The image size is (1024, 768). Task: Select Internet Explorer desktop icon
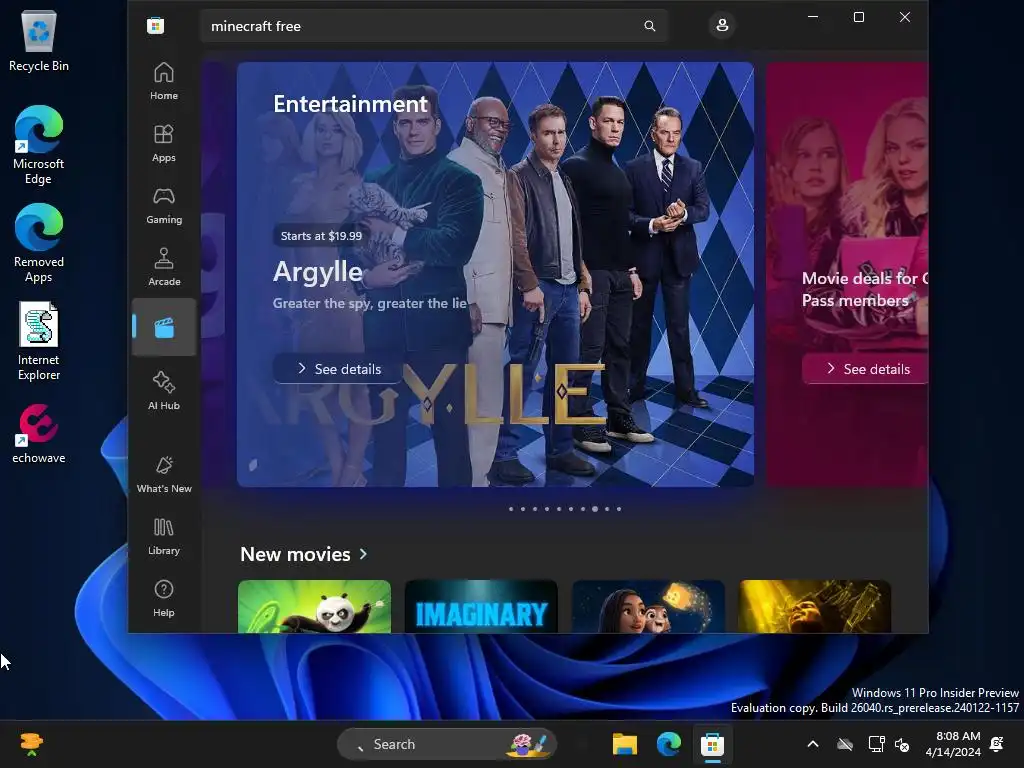(39, 341)
